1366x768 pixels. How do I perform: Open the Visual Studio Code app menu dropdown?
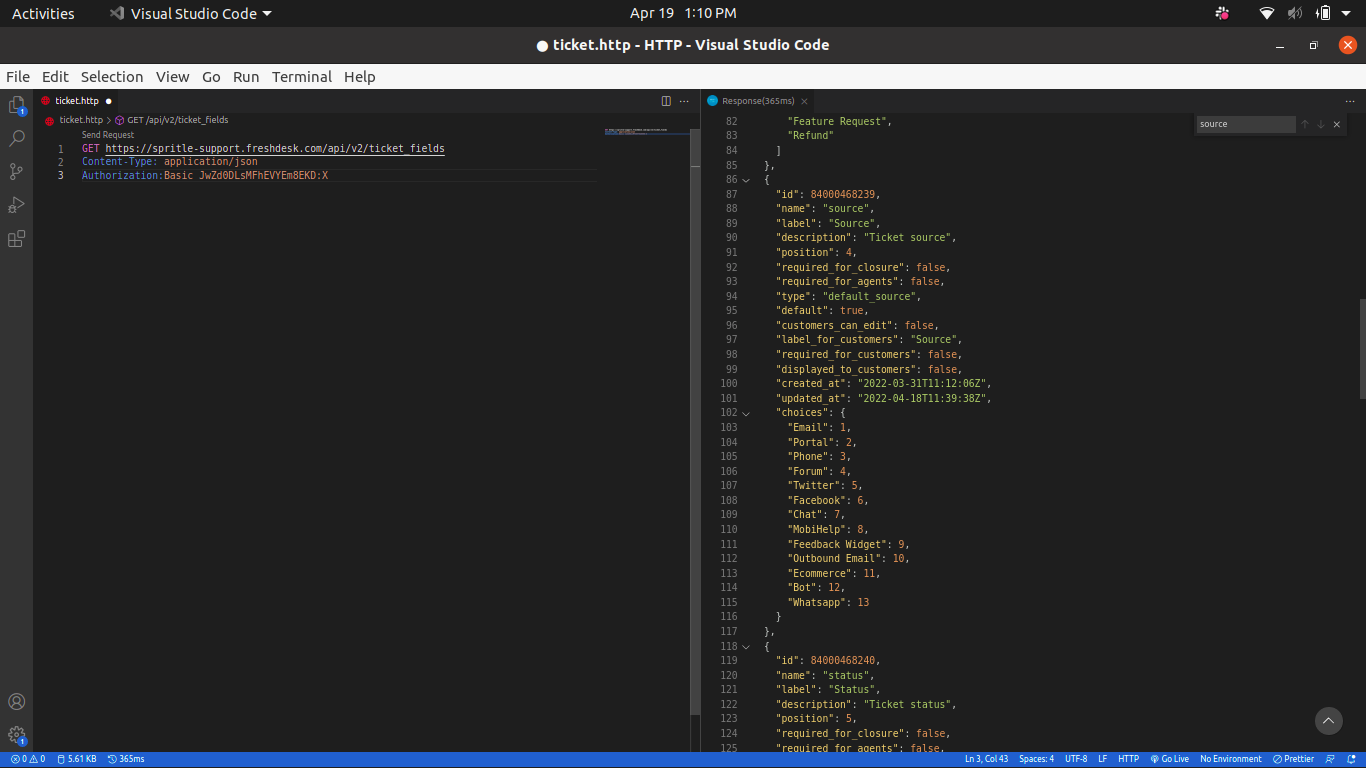(x=190, y=14)
